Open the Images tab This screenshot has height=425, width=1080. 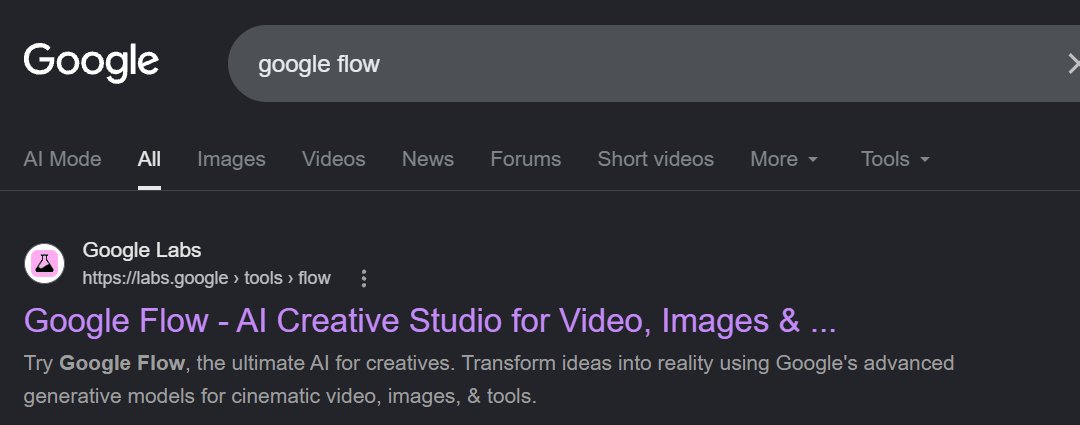[x=231, y=159]
